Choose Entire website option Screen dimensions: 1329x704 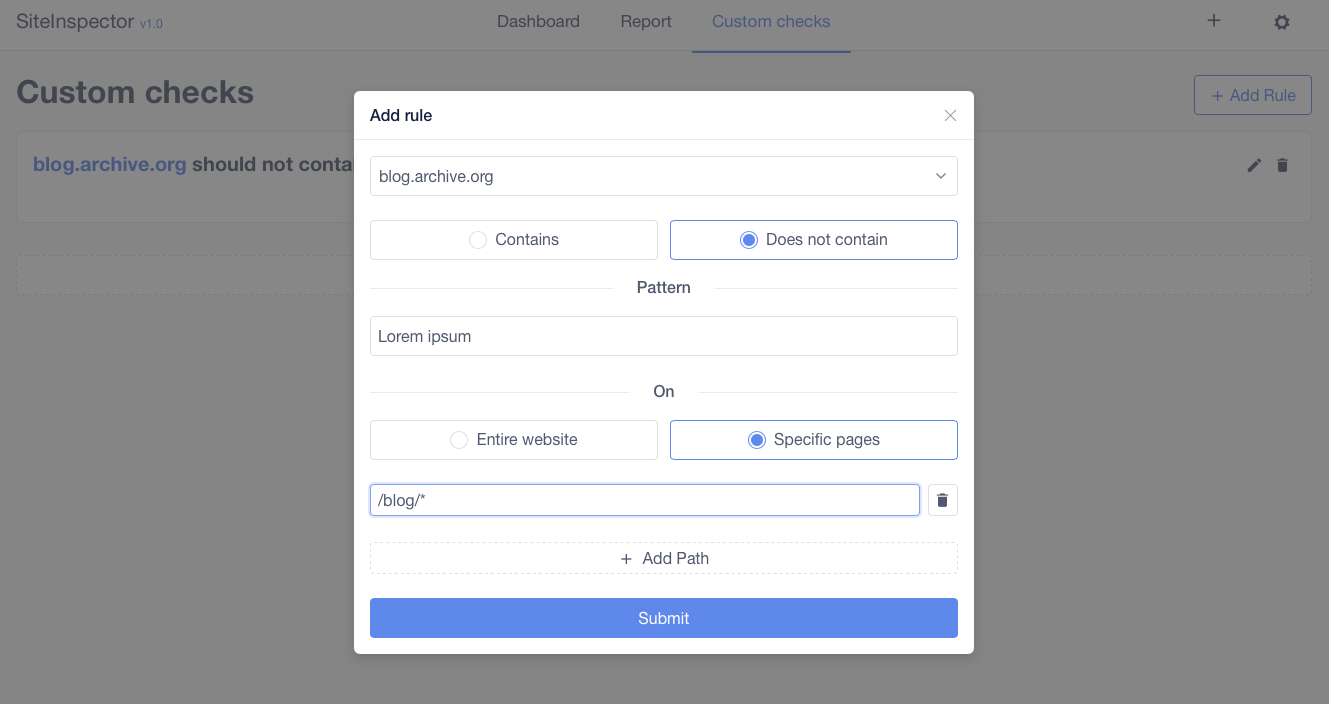(x=513, y=439)
